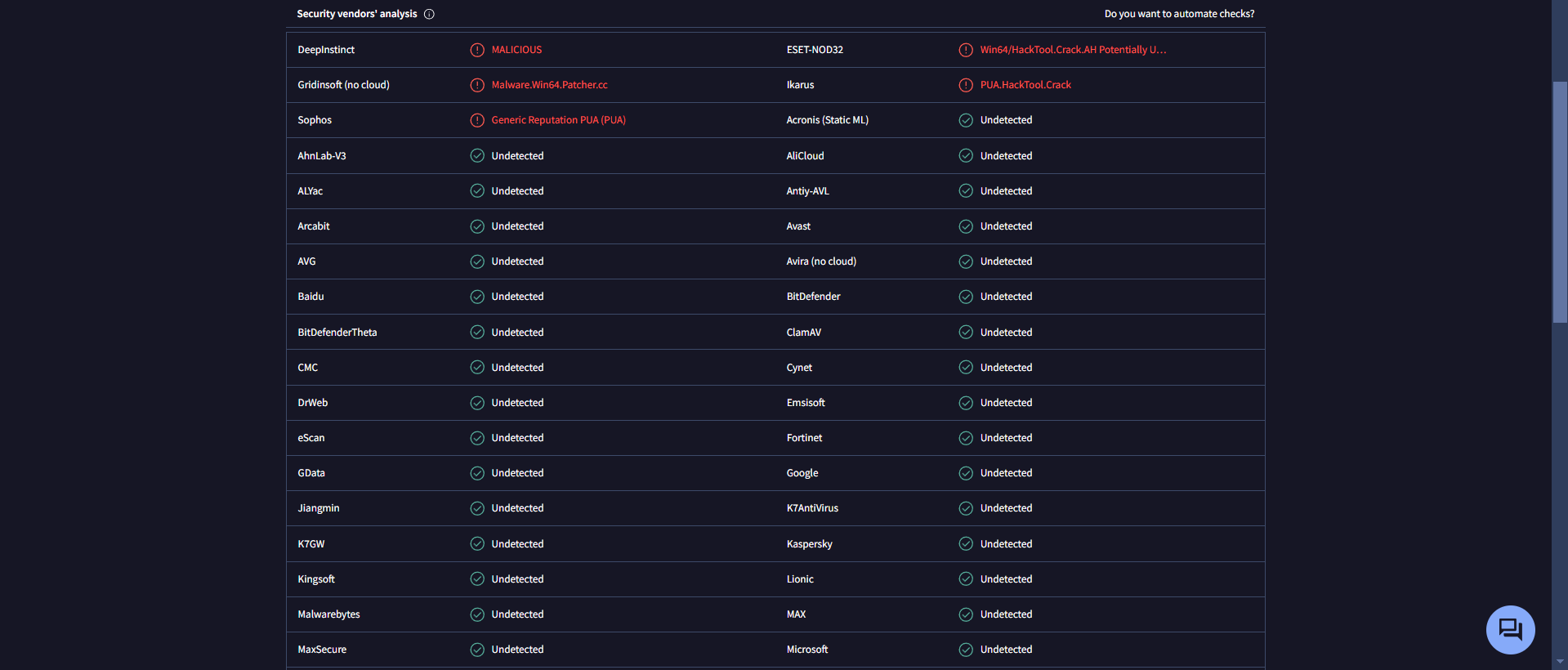Click the BitDefender vendor name
This screenshot has height=670, width=1568.
[813, 297]
